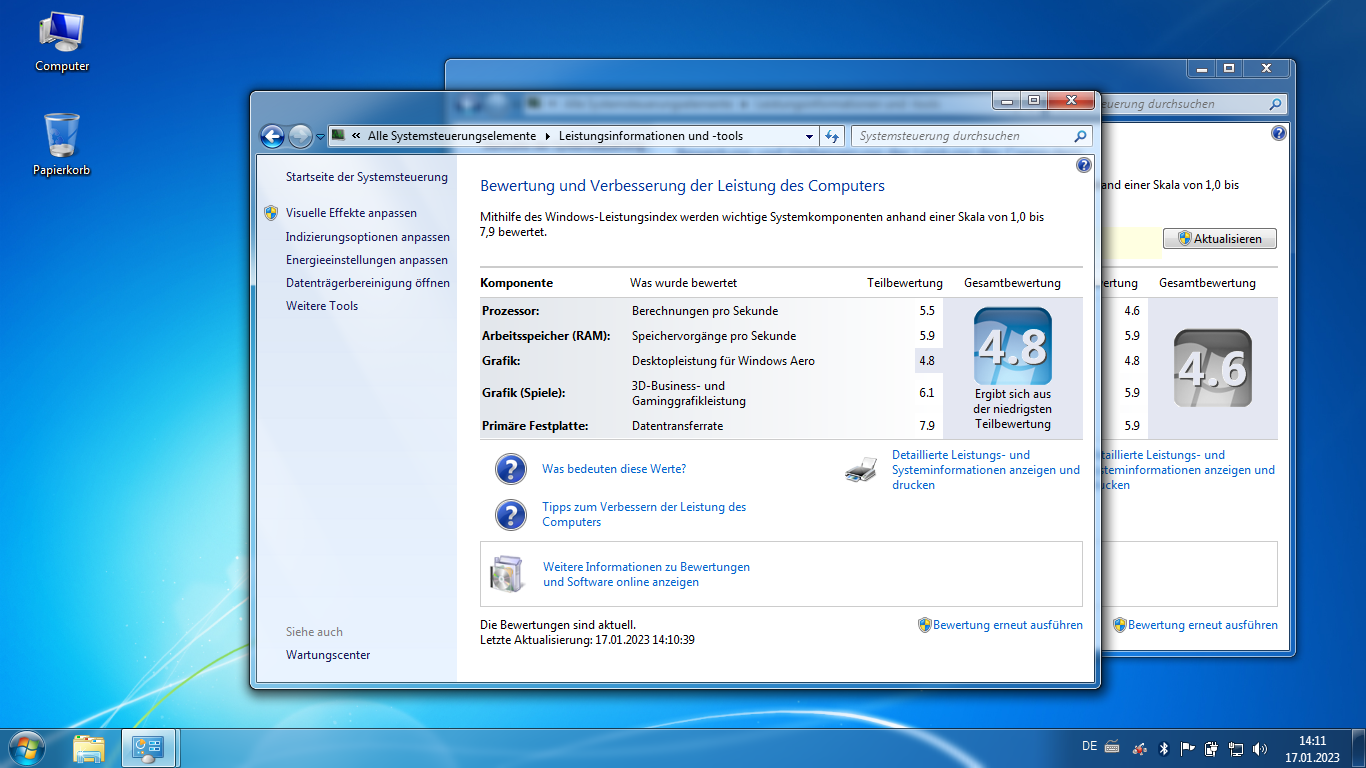Click the help icon in back window
1366x768 pixels.
(x=1279, y=133)
